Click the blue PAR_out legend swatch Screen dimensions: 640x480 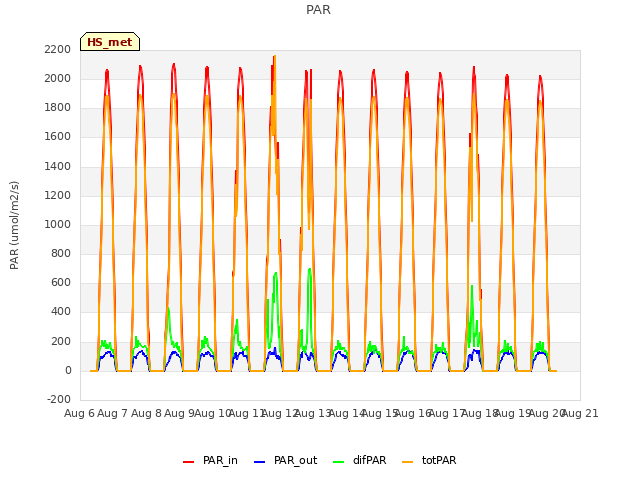(260, 462)
